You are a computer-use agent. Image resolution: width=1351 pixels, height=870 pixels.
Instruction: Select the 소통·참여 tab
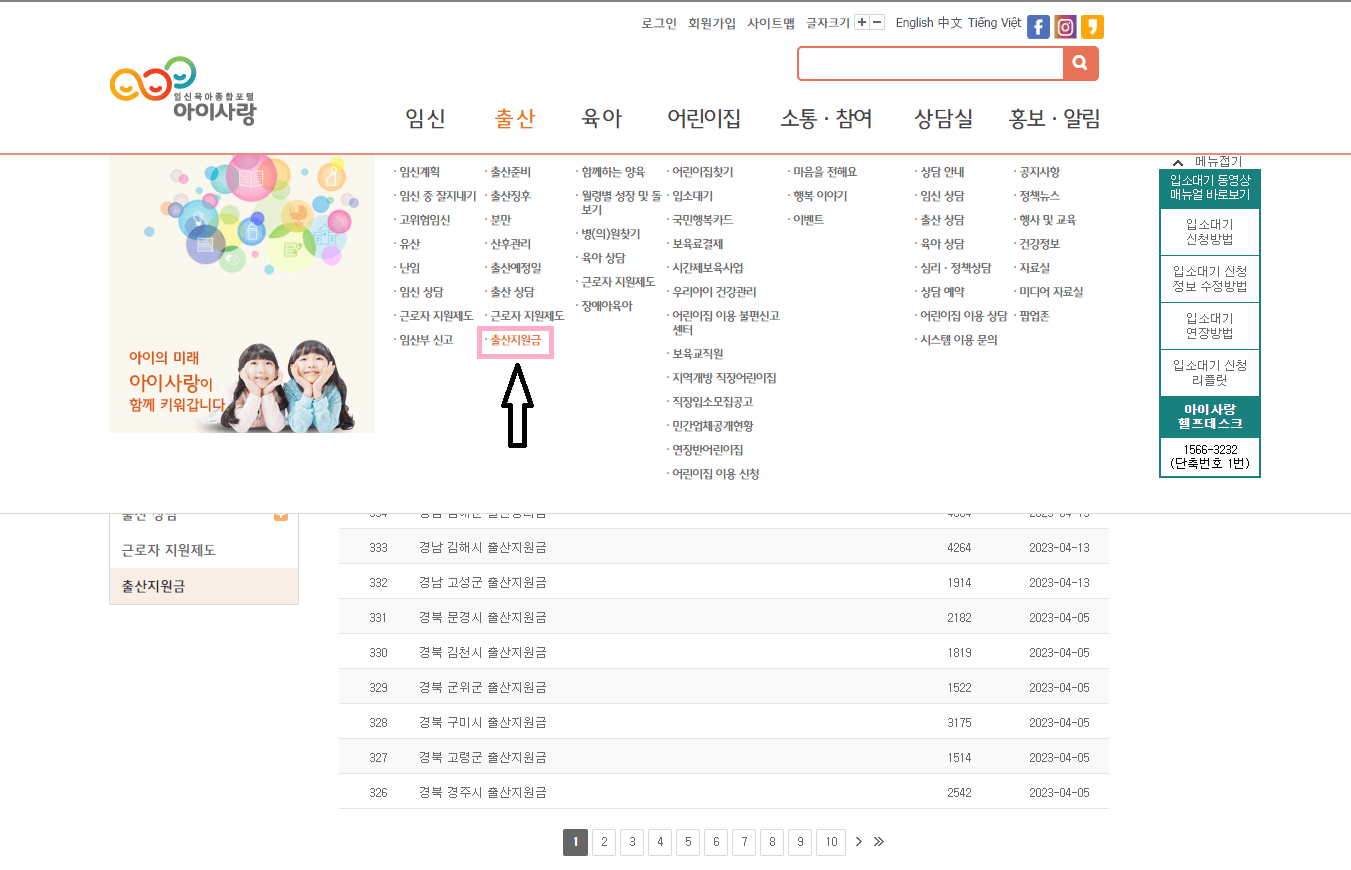click(827, 118)
